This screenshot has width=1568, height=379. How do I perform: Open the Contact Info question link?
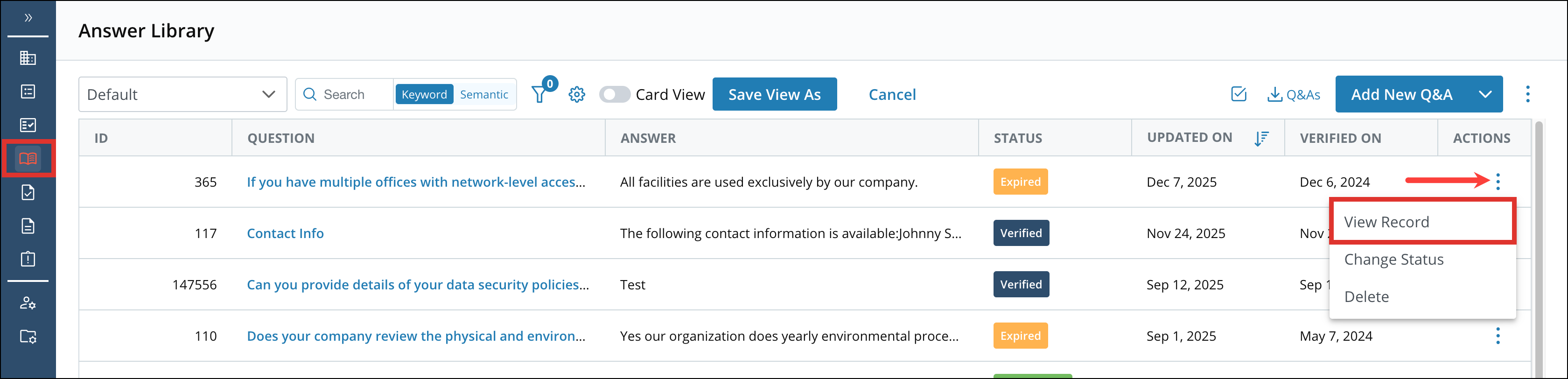[x=285, y=233]
